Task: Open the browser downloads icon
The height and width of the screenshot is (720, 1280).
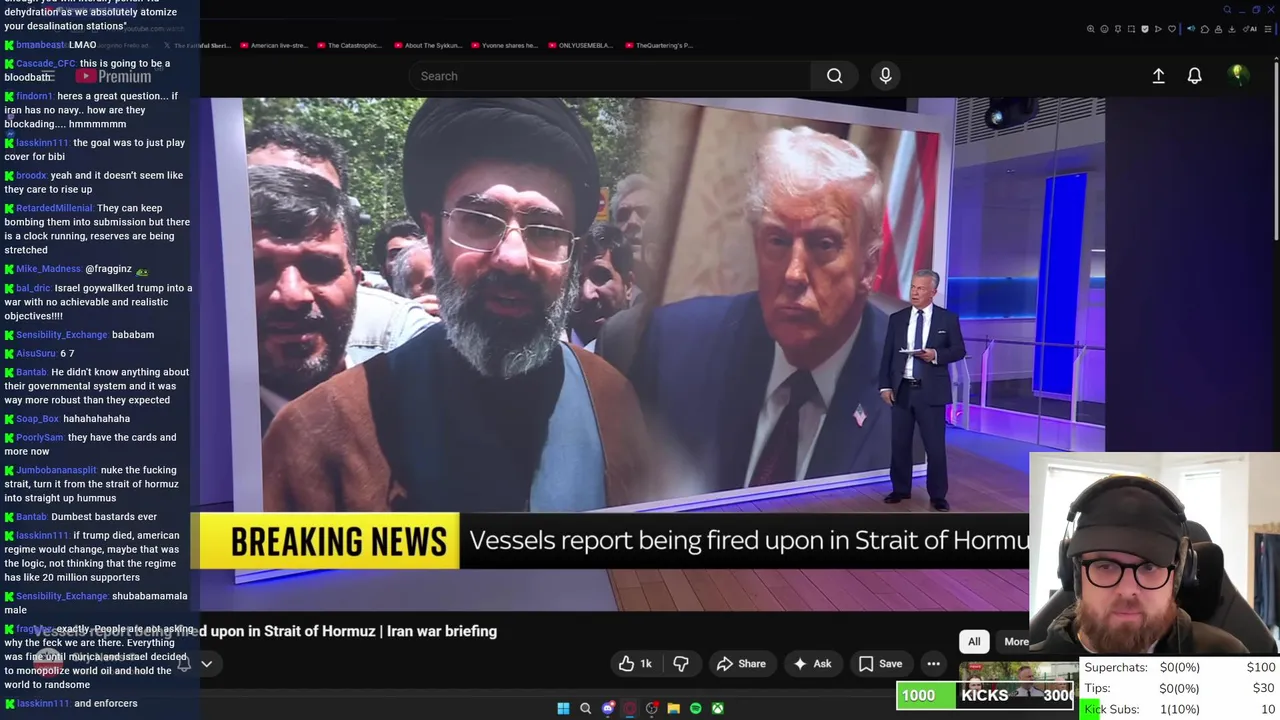Action: pyautogui.click(x=1232, y=29)
